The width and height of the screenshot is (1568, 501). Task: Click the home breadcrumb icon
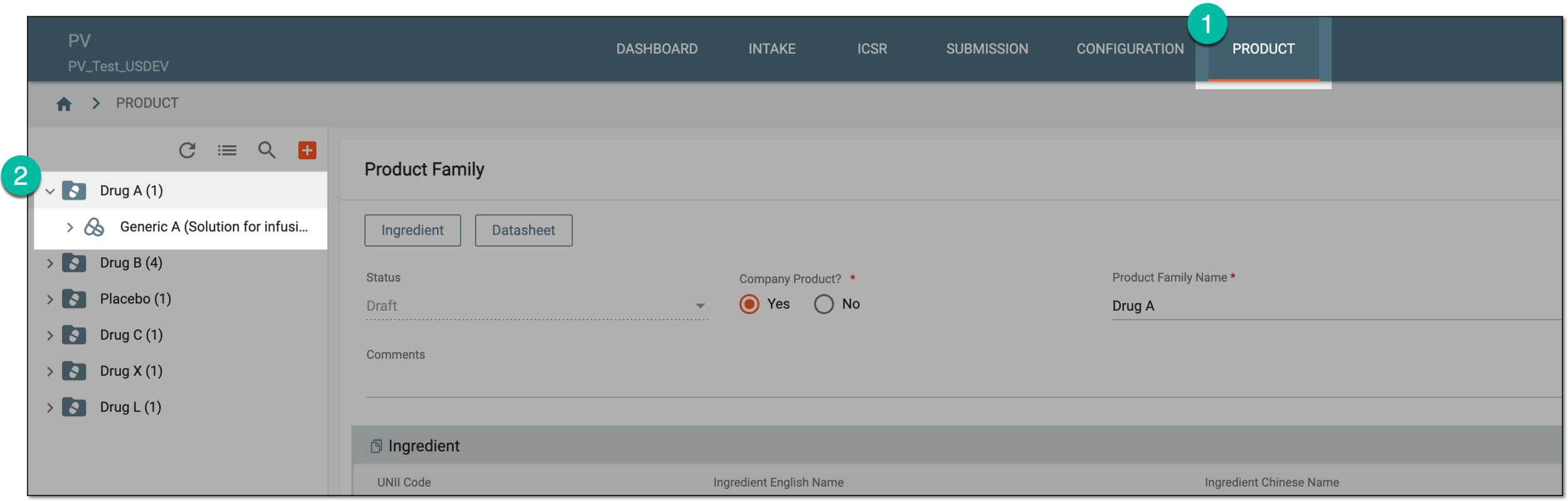[x=64, y=104]
